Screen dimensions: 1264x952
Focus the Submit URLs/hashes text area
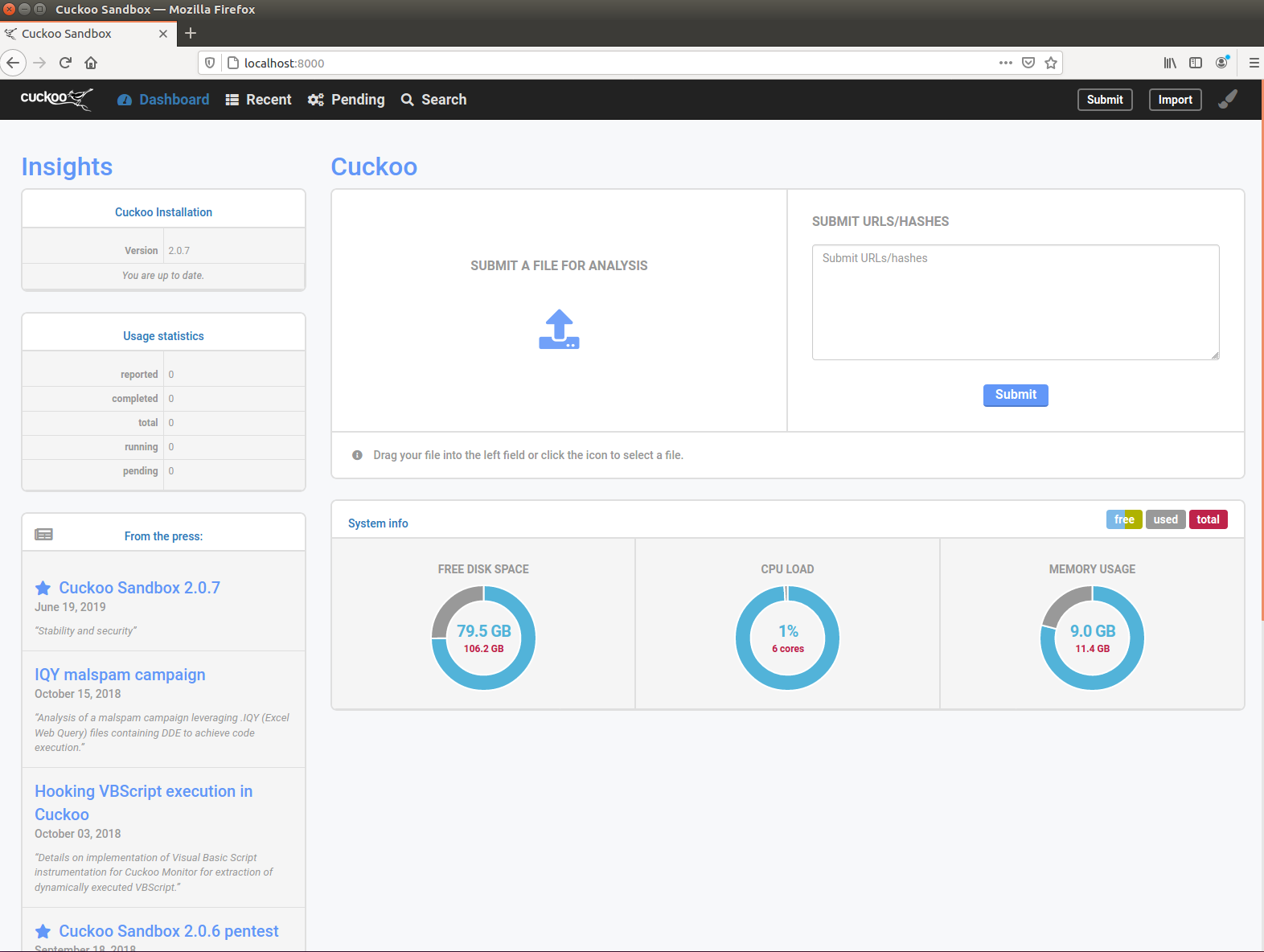(x=1016, y=302)
